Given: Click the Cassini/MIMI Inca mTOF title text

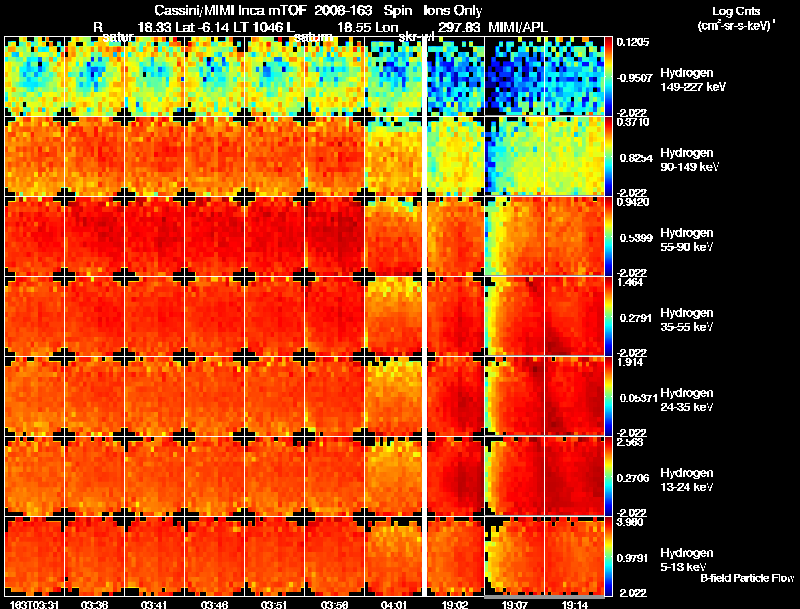Looking at the screenshot, I should (231, 10).
